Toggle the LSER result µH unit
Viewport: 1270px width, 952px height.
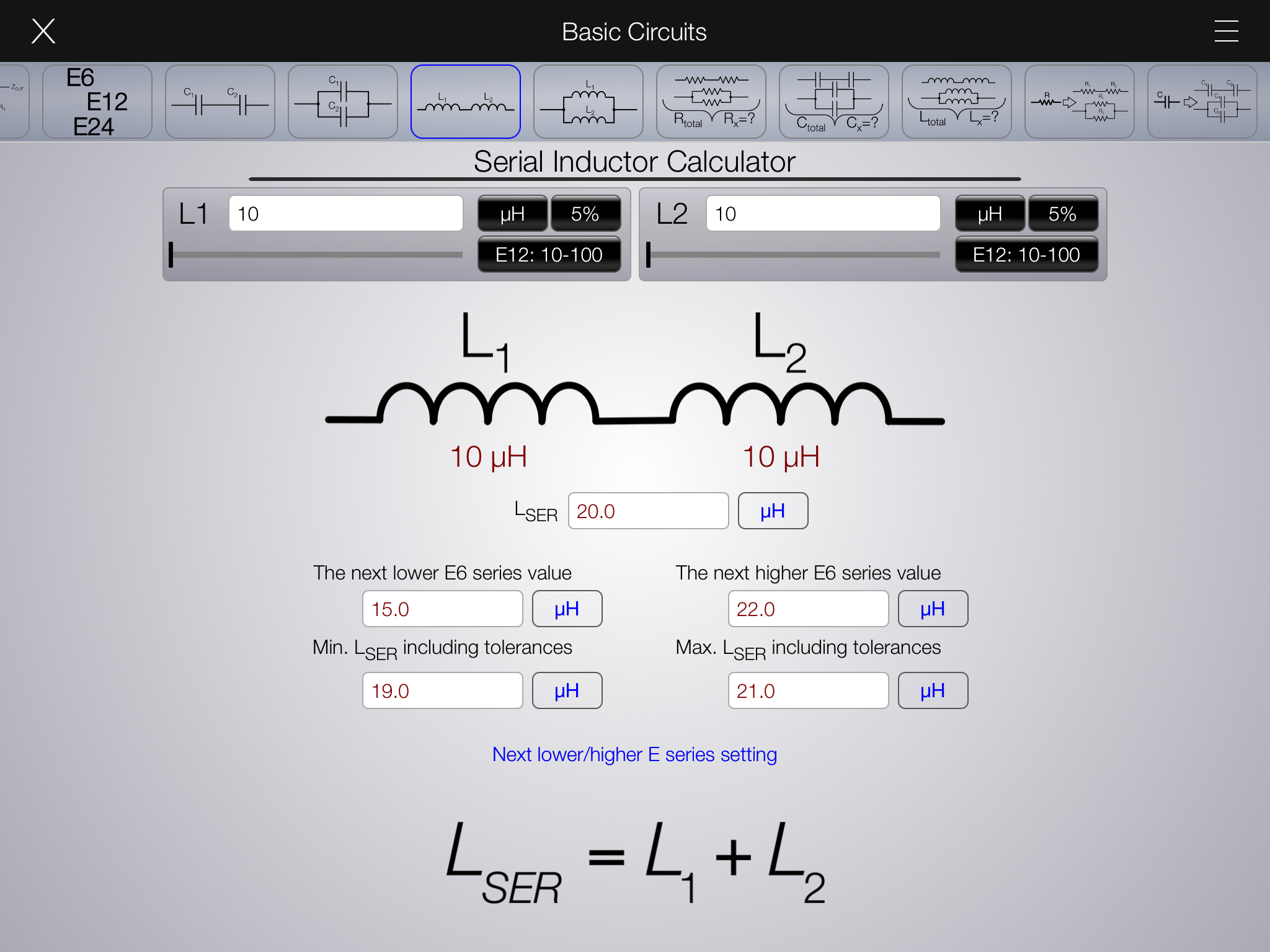pyautogui.click(x=773, y=511)
